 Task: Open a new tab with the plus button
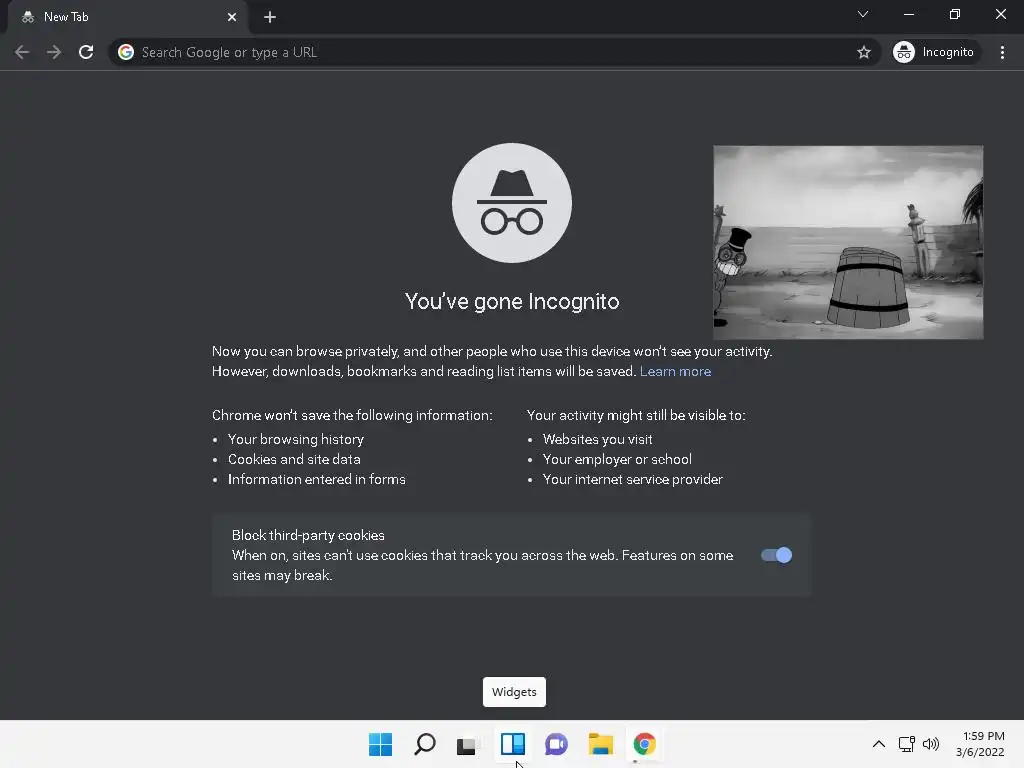tap(270, 17)
